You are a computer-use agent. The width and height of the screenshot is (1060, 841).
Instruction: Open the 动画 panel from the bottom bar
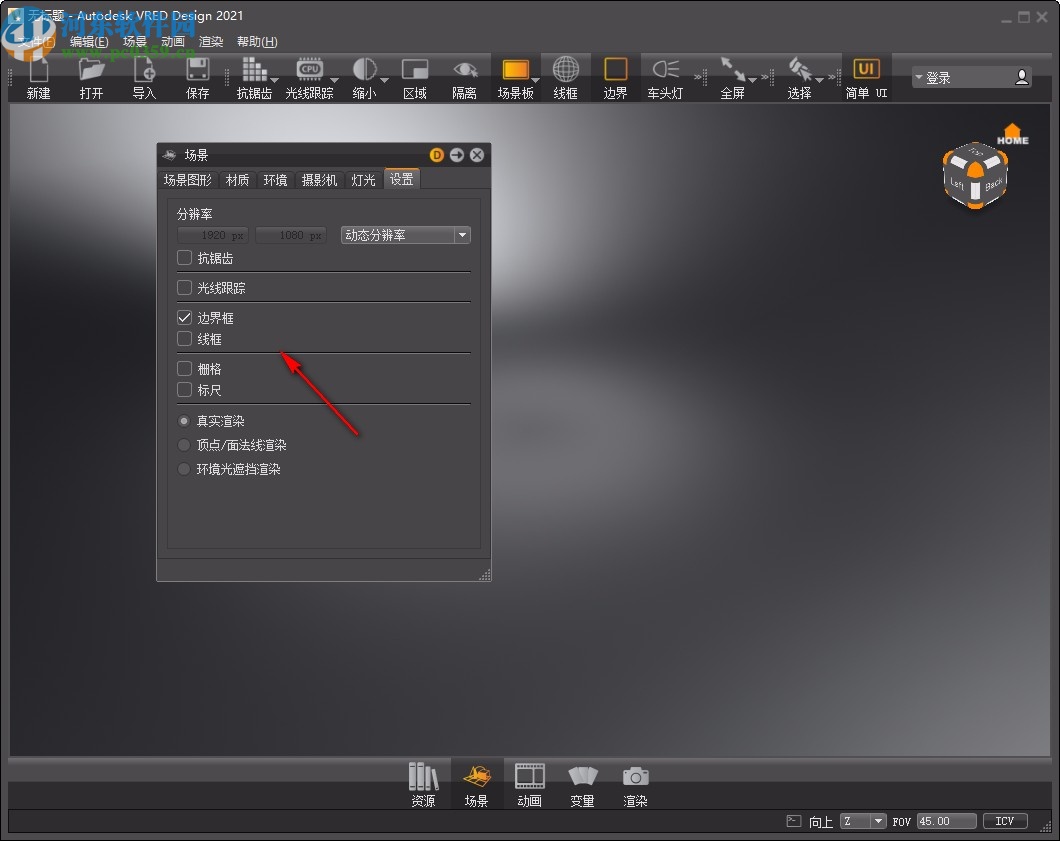pos(529,785)
